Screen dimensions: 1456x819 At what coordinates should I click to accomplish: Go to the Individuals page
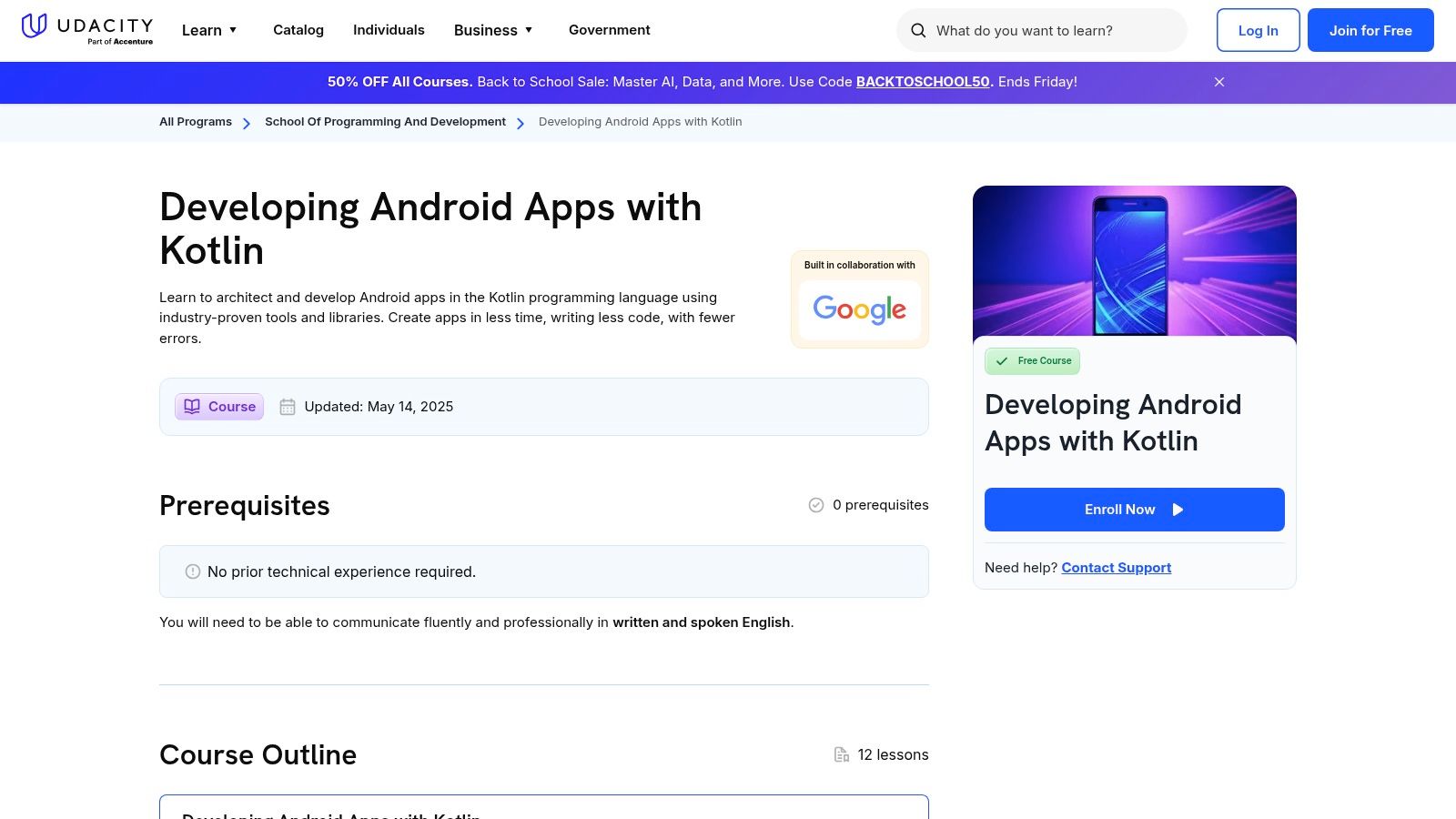389,30
